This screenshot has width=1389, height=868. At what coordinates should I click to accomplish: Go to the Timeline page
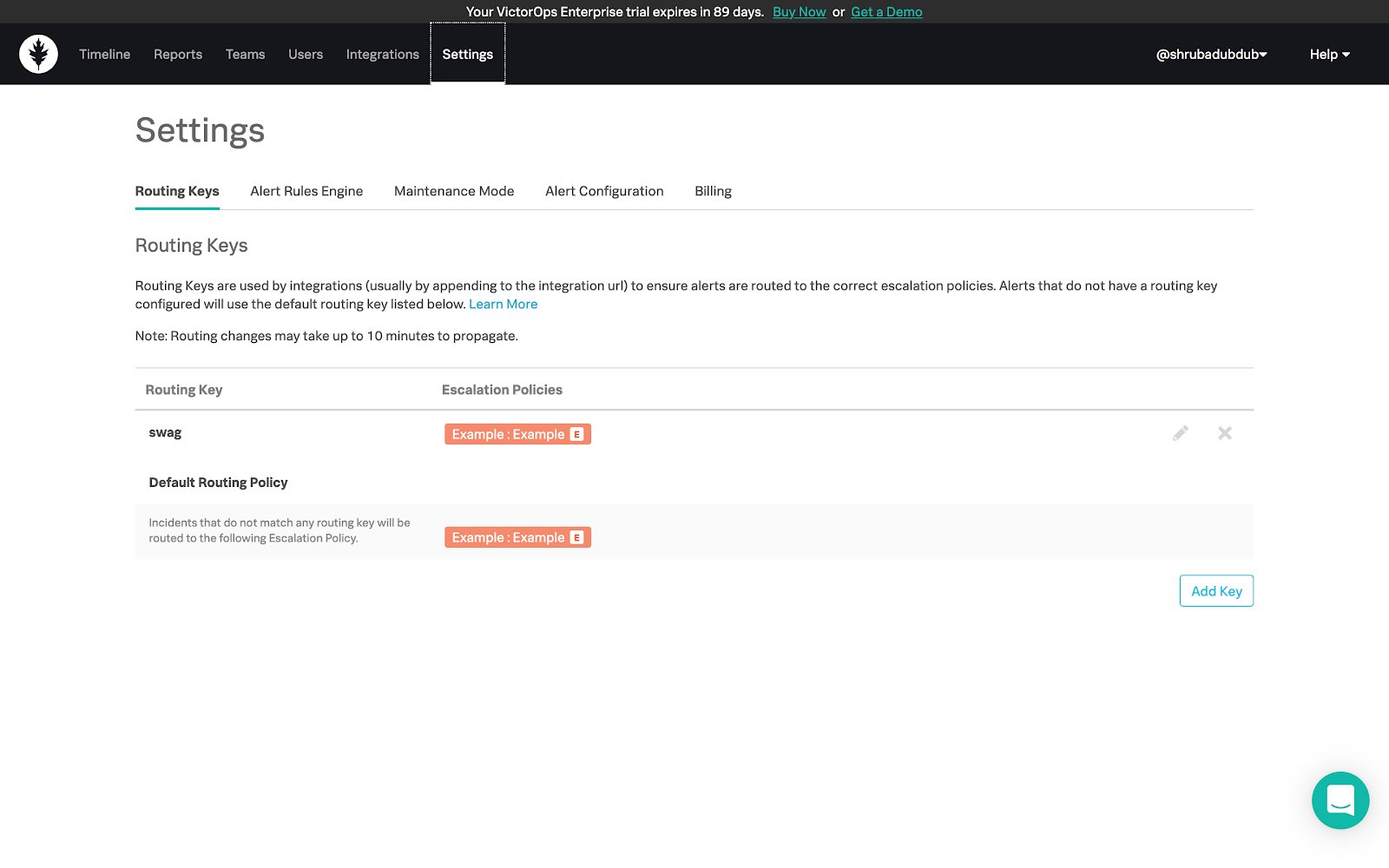tap(105, 54)
